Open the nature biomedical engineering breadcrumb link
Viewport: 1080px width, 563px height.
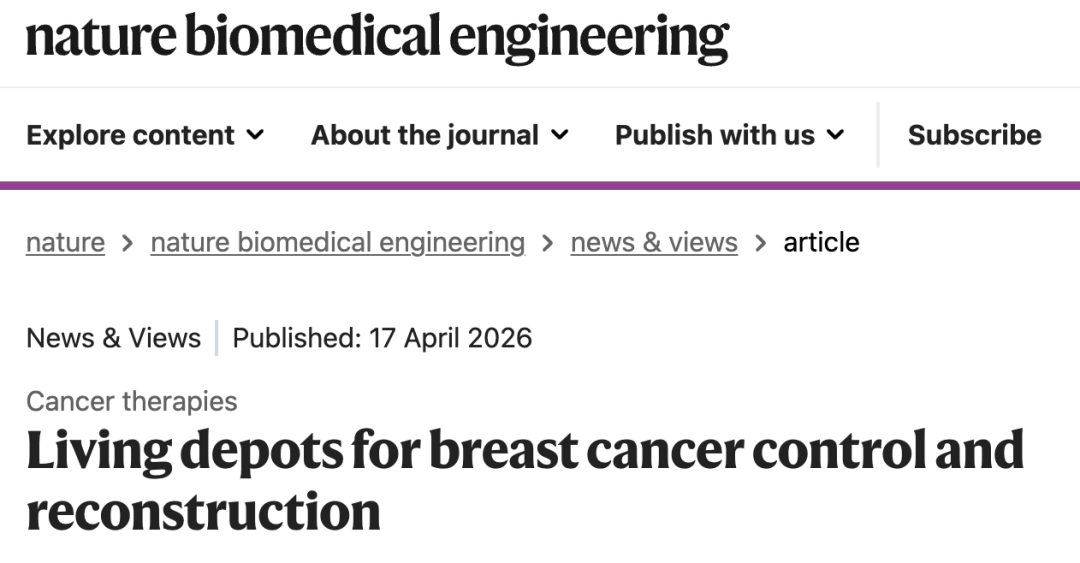point(338,242)
